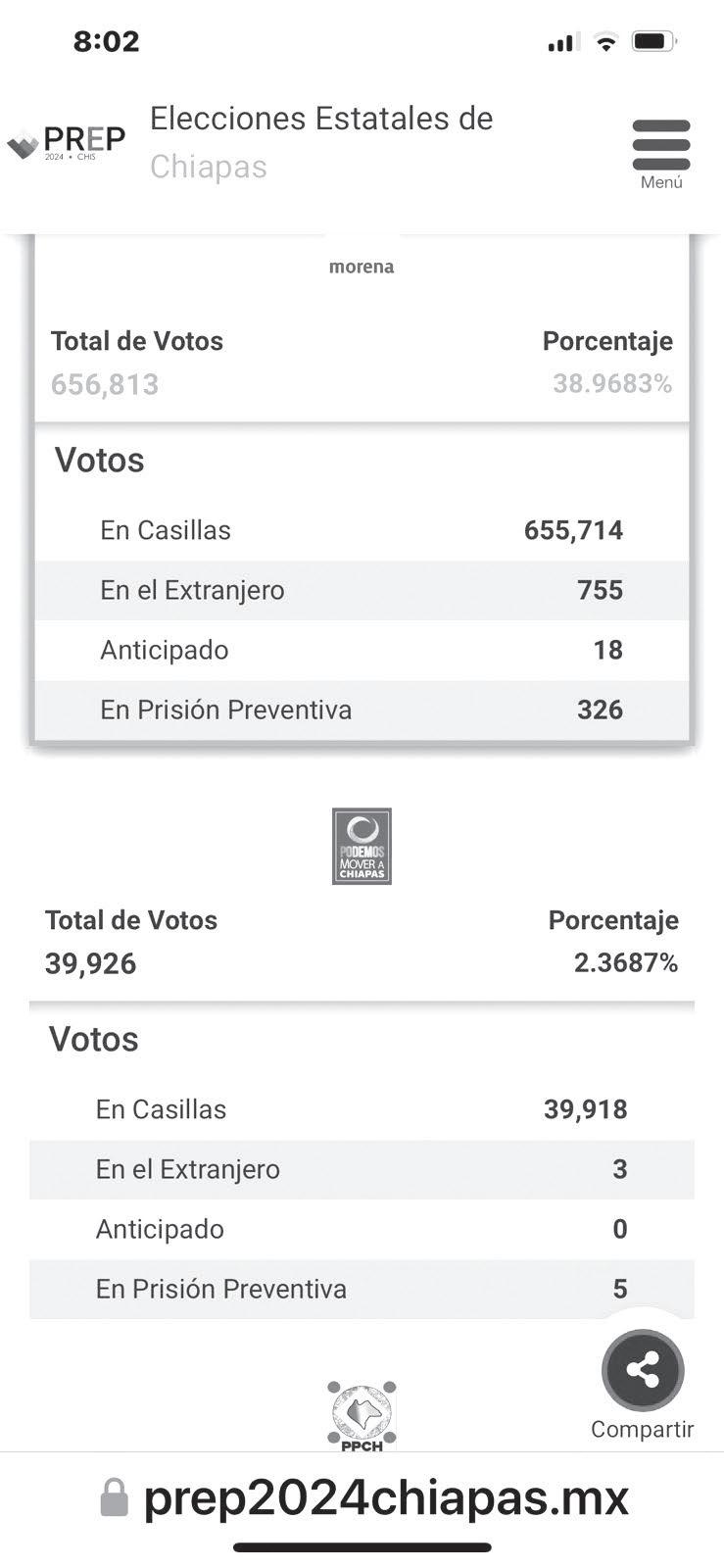The image size is (724, 1568).
Task: Tap the PPCH party logo
Action: tap(362, 1415)
